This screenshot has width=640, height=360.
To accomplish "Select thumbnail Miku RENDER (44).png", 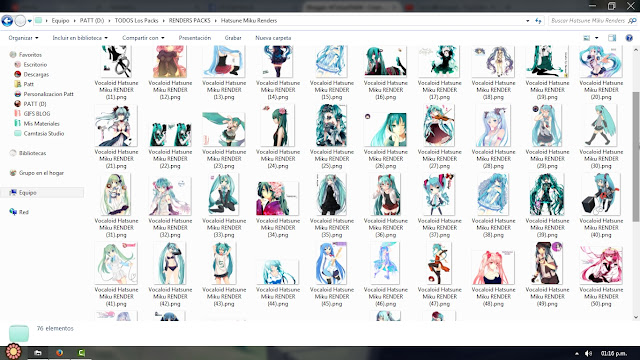I will click(278, 272).
